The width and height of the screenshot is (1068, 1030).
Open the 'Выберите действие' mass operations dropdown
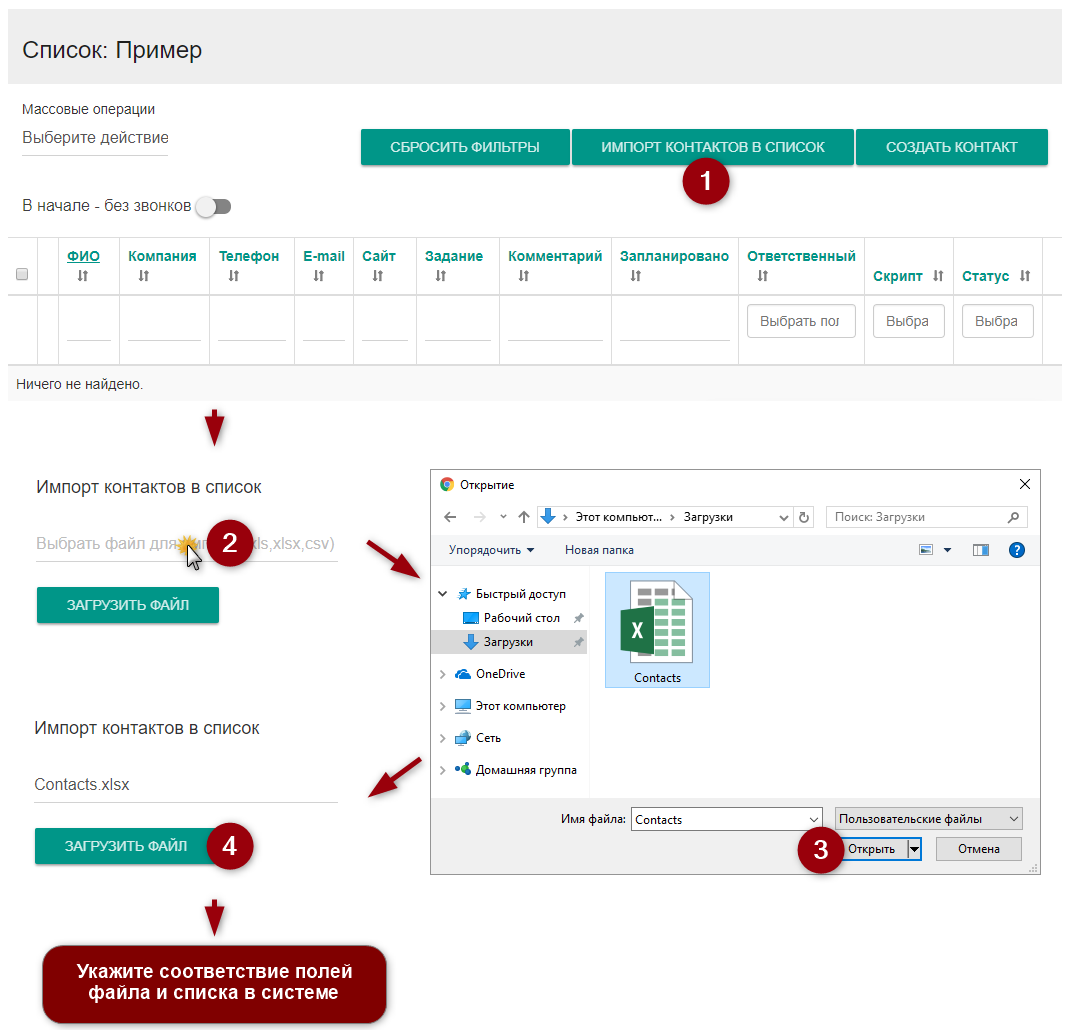95,138
